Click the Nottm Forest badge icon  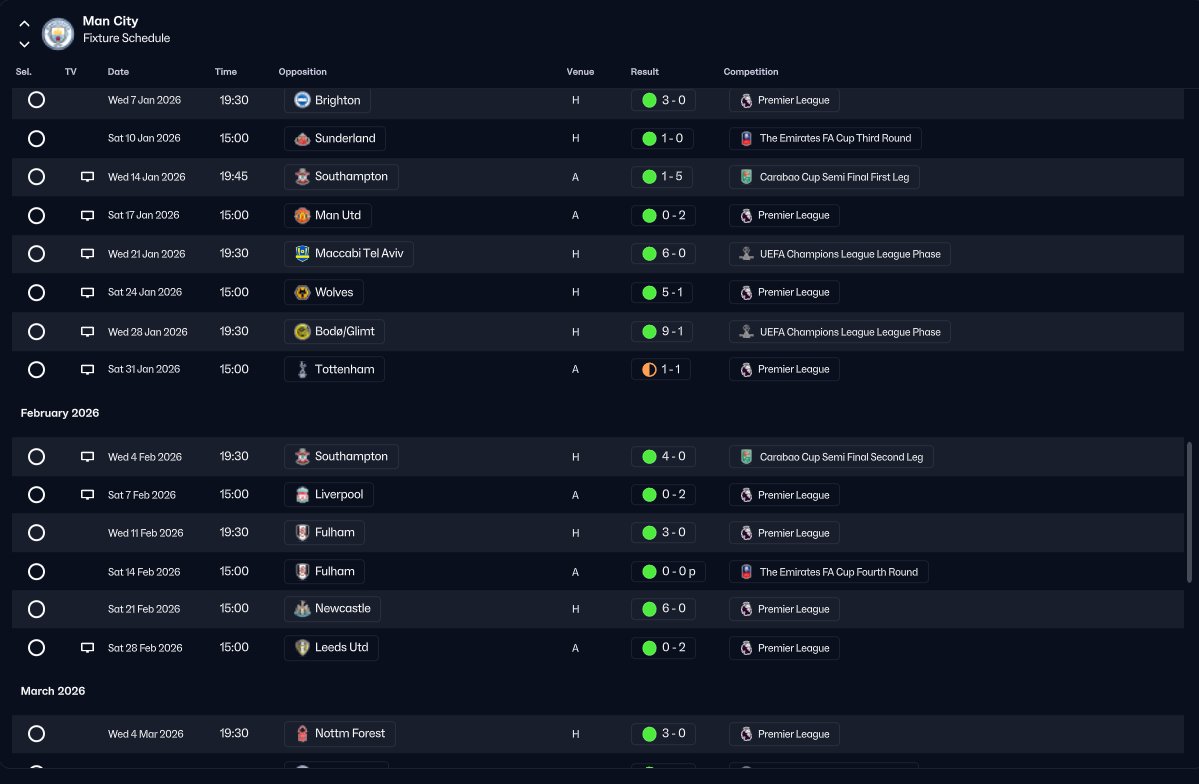(302, 734)
